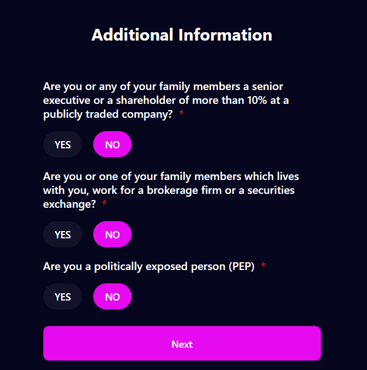This screenshot has width=367, height=370.
Task: Click the (PEP) abbreviation in third question
Action: tap(242, 267)
